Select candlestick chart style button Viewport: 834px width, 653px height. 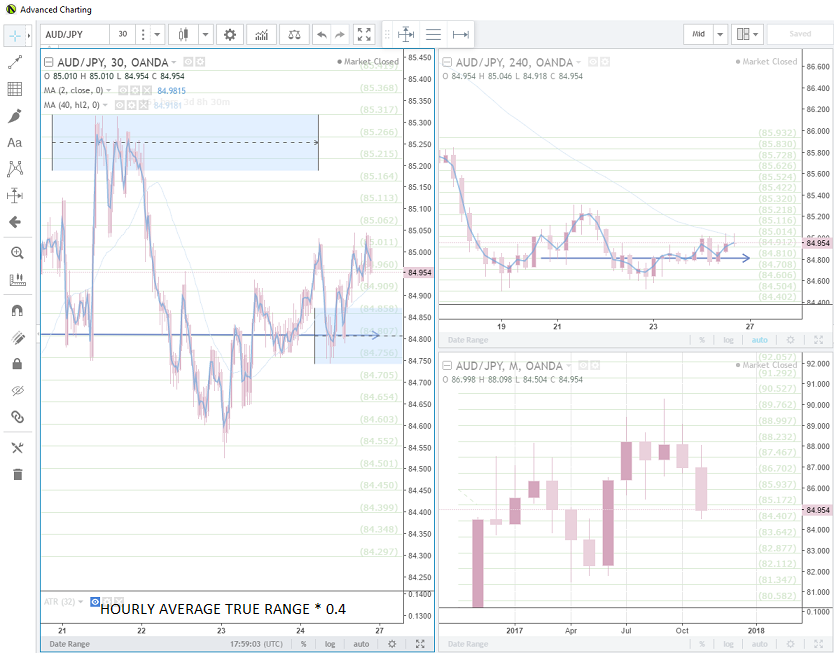(x=184, y=35)
